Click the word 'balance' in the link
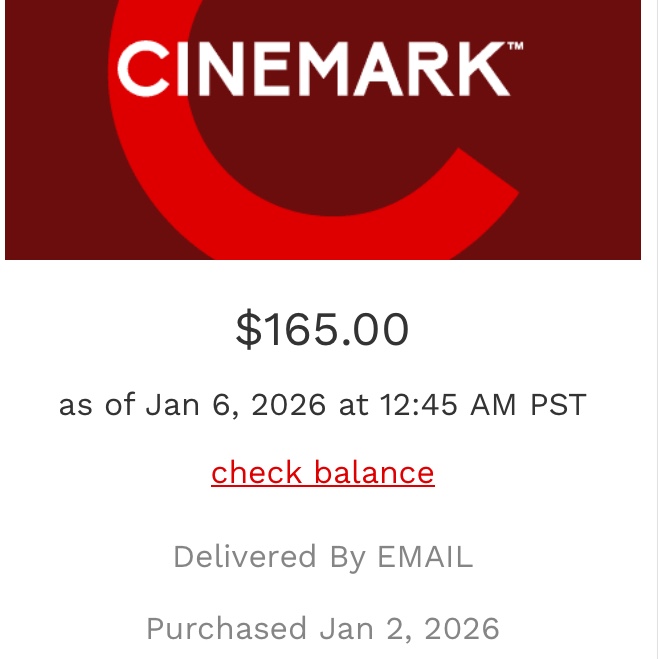658x659 pixels. tap(374, 472)
